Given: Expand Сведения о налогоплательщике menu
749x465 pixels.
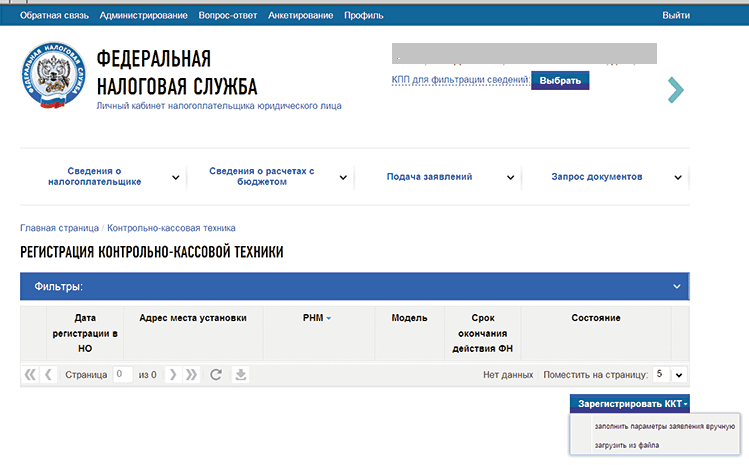Looking at the screenshot, I should pos(175,177).
